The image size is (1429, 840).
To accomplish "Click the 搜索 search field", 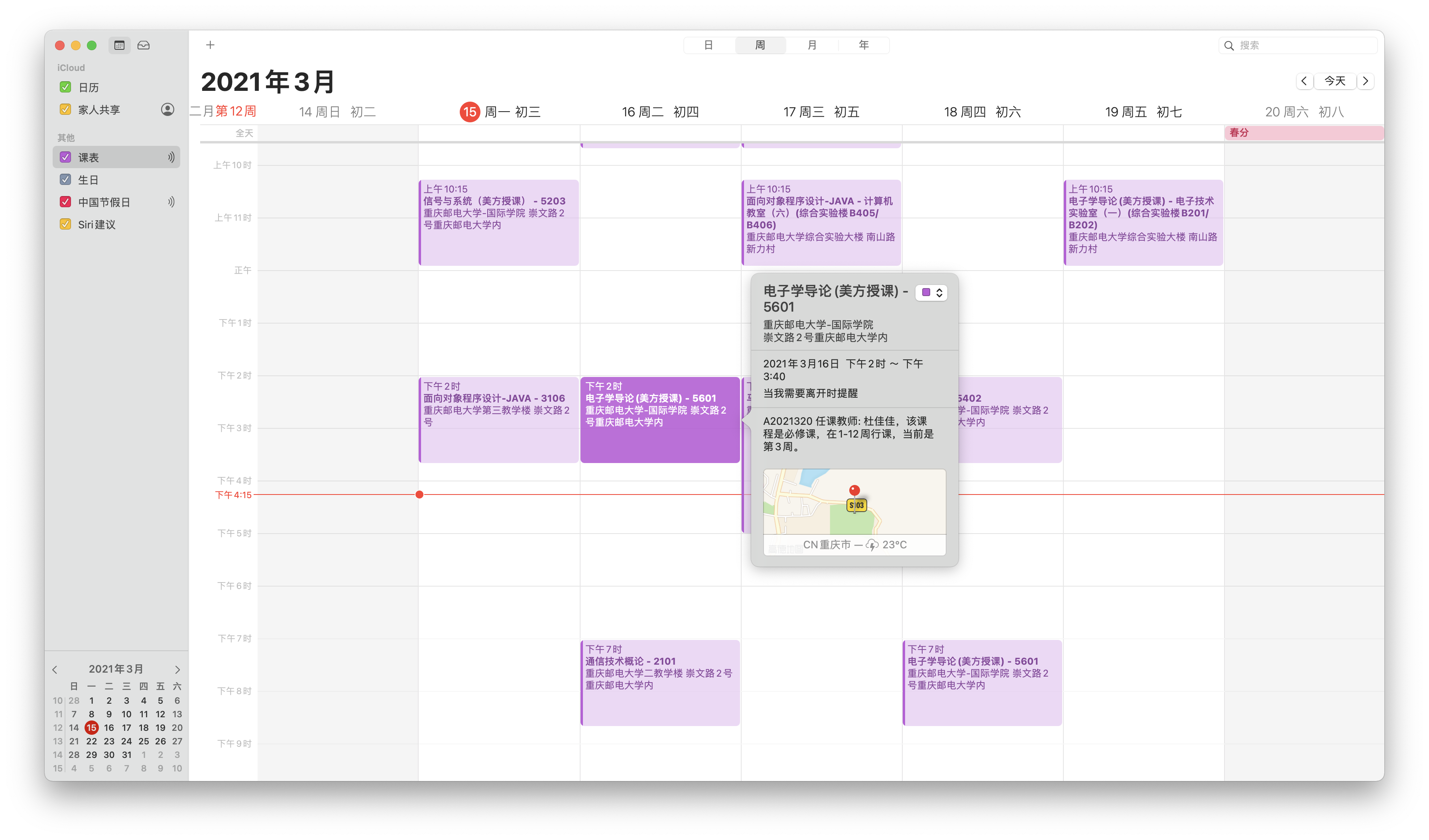I will tap(1304, 45).
